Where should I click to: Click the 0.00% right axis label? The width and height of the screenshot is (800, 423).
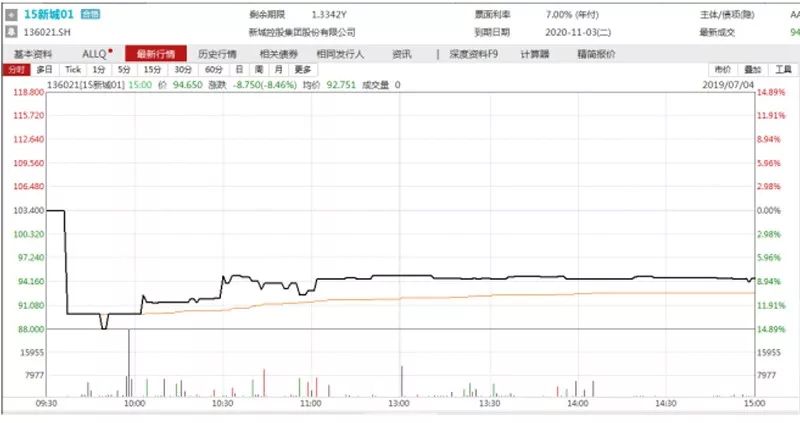pyautogui.click(x=768, y=210)
